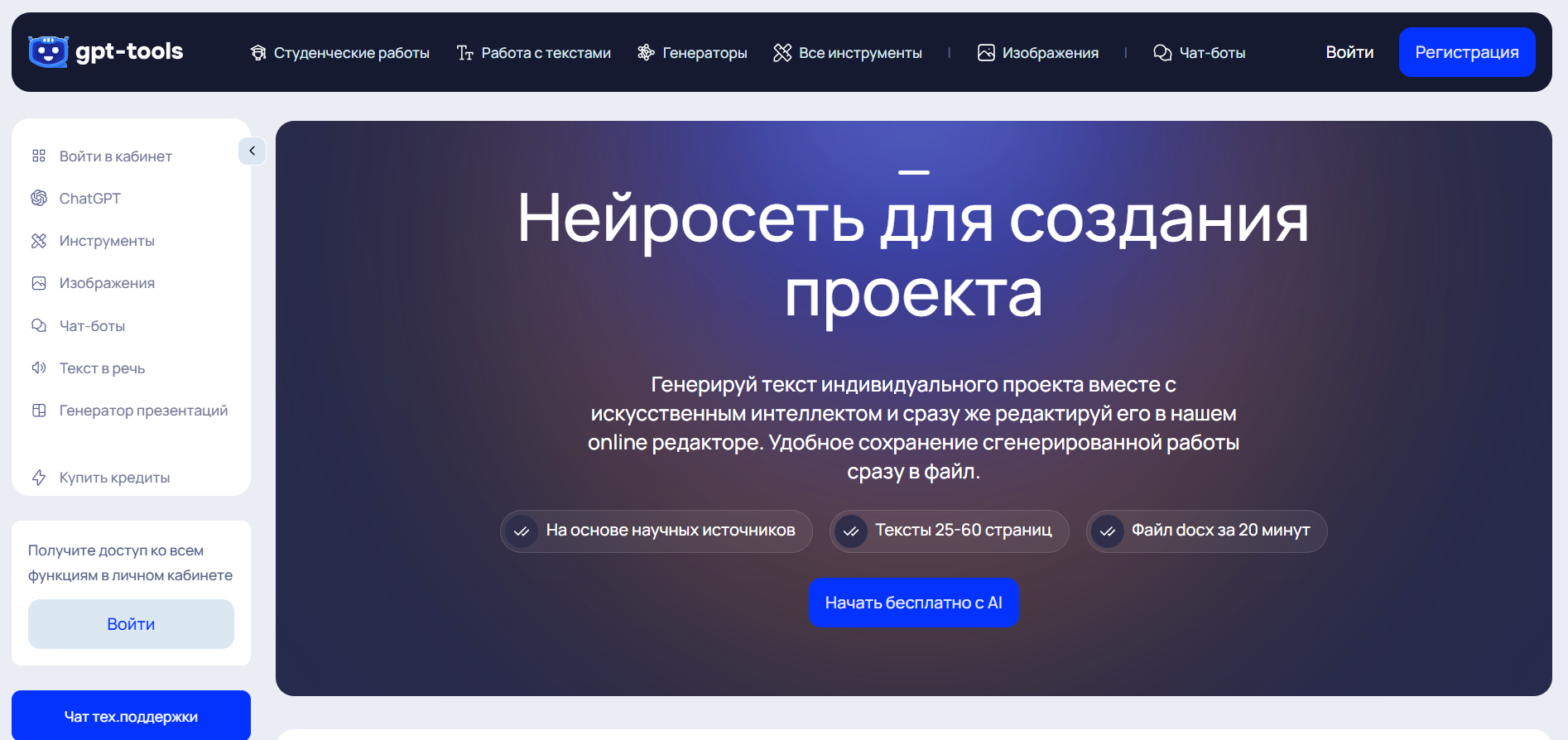Click Войти in the top header

pyautogui.click(x=1349, y=52)
